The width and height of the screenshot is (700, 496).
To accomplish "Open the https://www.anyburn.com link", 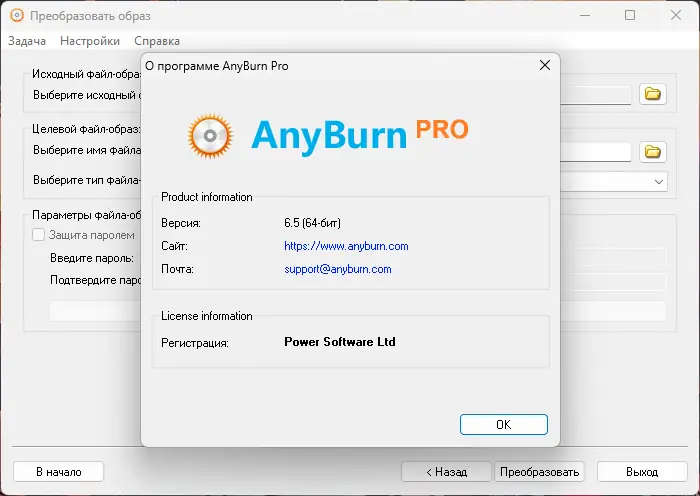I will (346, 246).
